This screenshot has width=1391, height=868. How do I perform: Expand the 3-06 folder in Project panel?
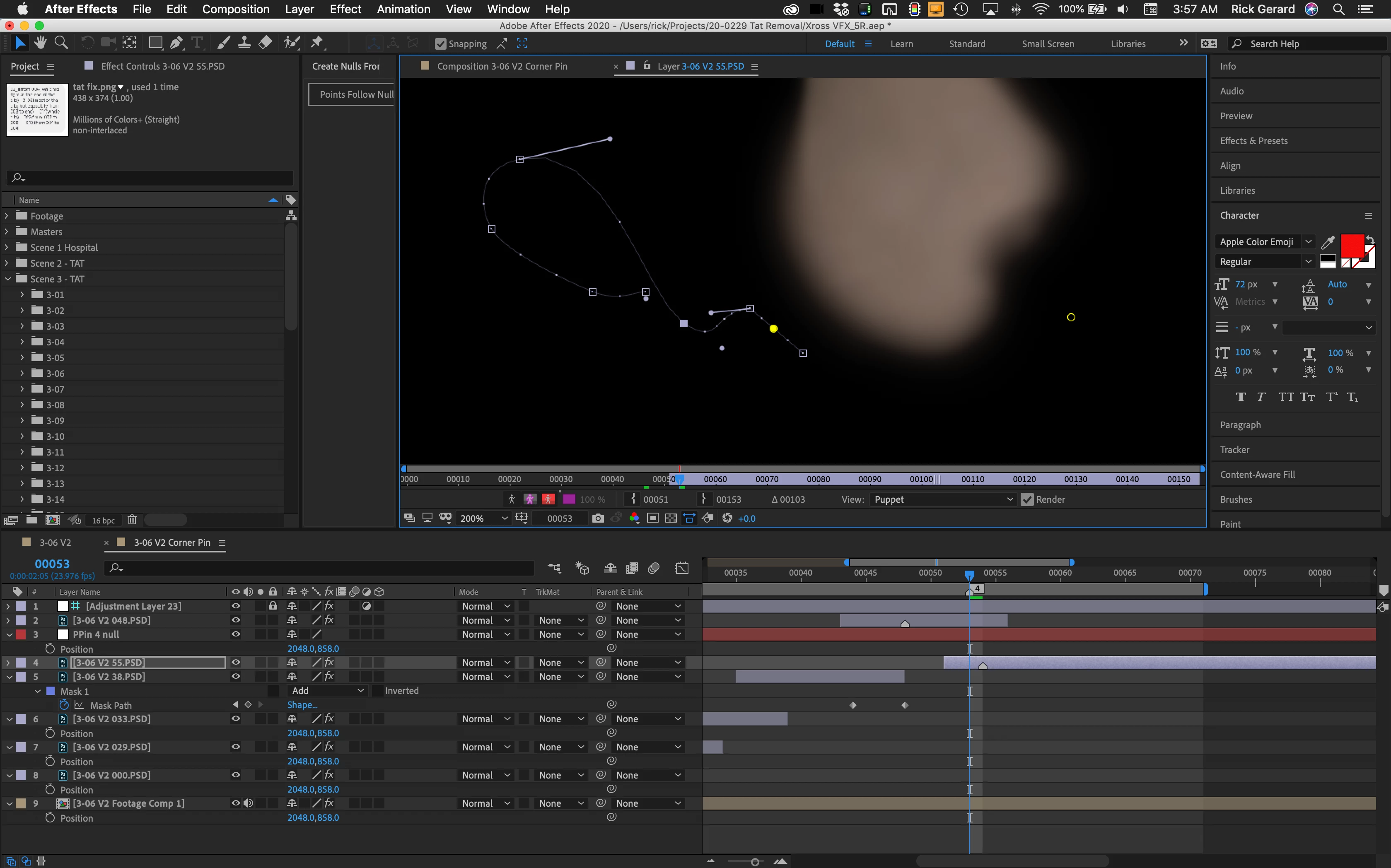click(22, 373)
